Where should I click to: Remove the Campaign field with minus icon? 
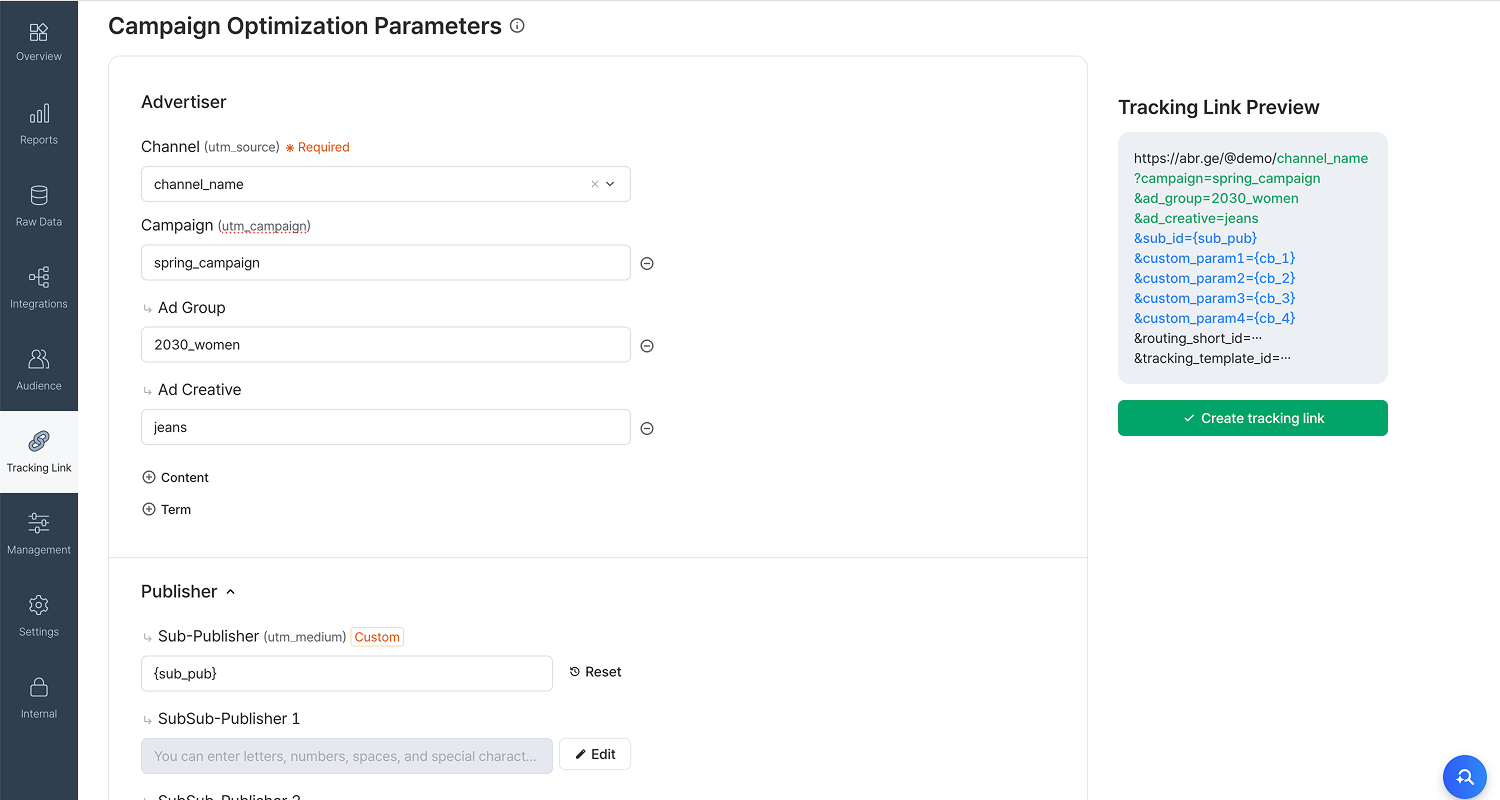[x=647, y=264]
